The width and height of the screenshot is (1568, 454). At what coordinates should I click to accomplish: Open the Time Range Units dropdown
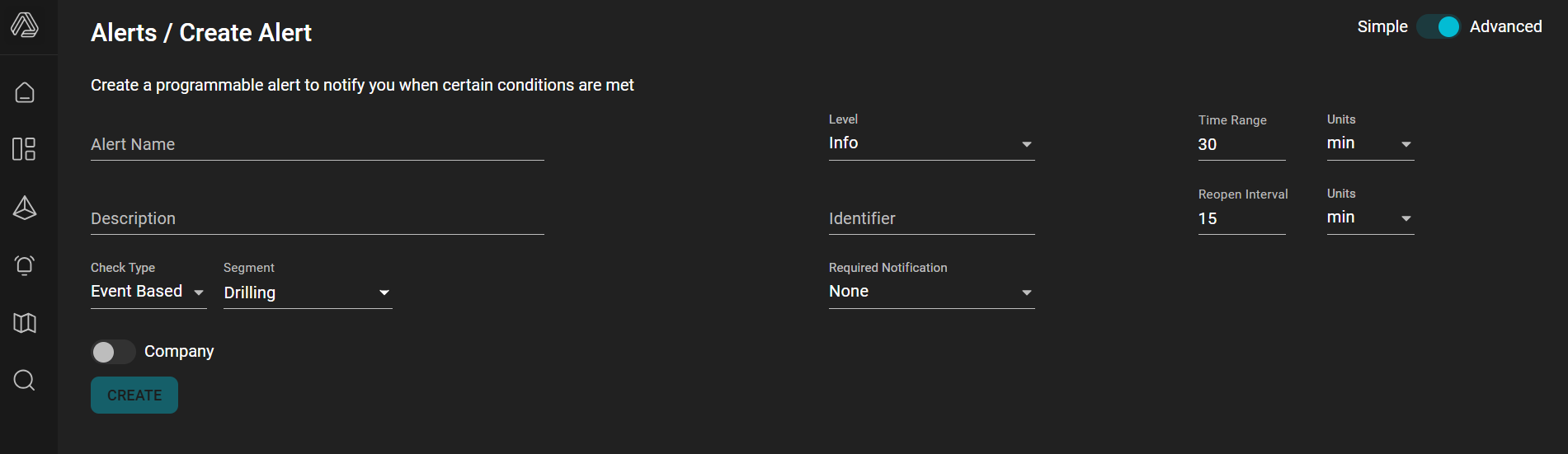[x=1370, y=143]
